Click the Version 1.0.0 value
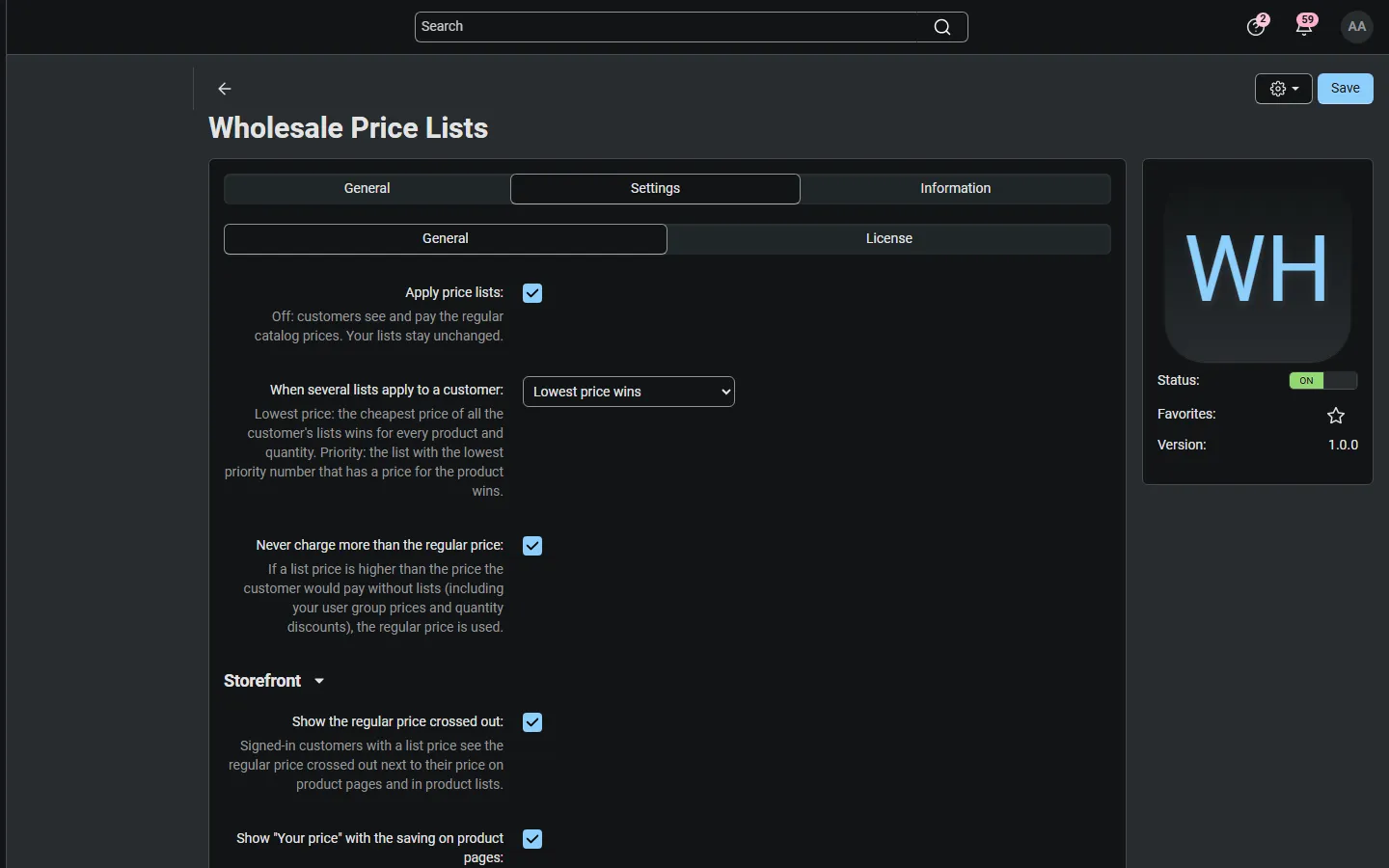 pos(1343,446)
